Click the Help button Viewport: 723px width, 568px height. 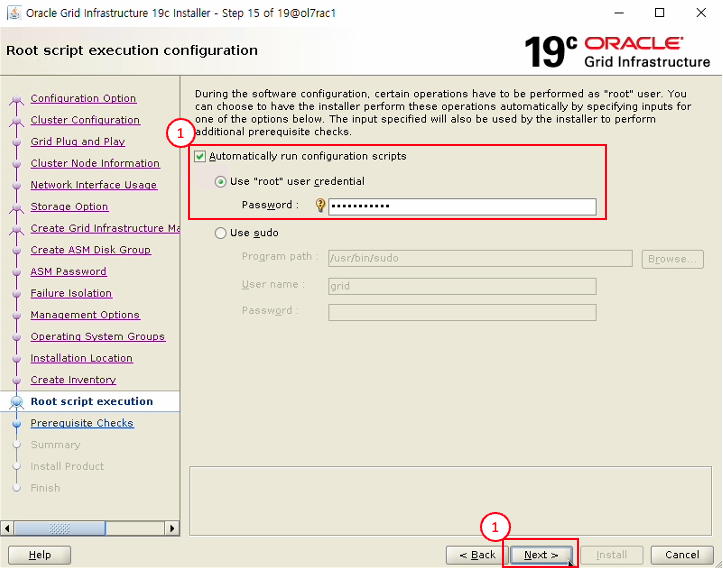coord(40,555)
